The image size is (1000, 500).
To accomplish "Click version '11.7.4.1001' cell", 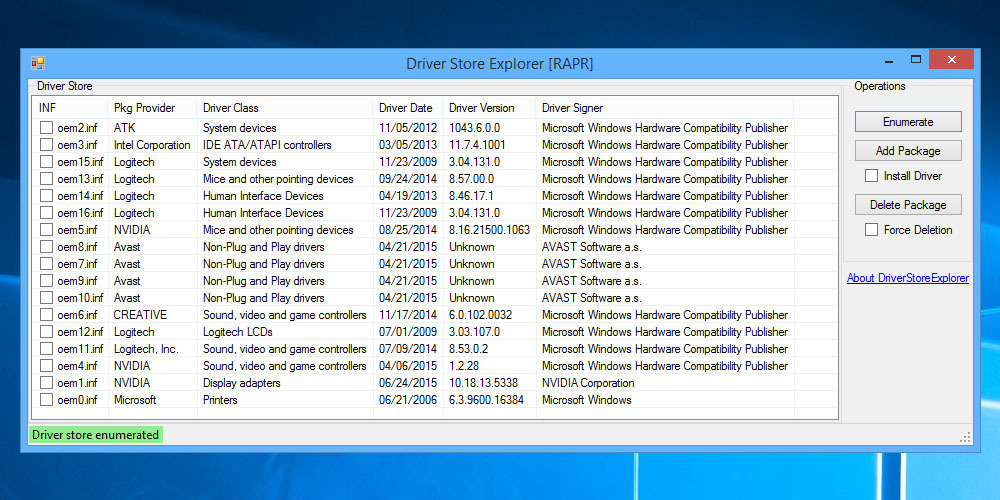I will tap(477, 145).
